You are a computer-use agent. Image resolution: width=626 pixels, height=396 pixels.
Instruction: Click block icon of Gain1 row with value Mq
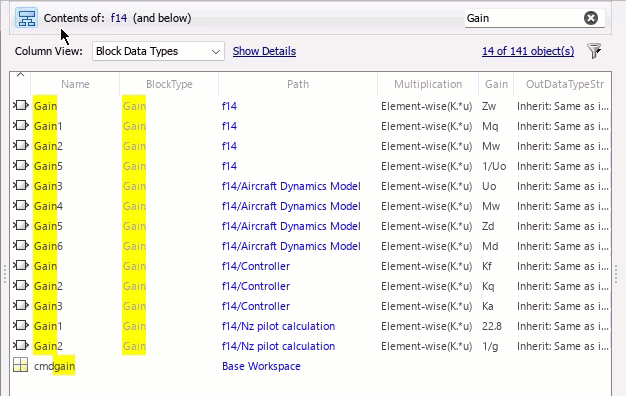click(x=21, y=126)
